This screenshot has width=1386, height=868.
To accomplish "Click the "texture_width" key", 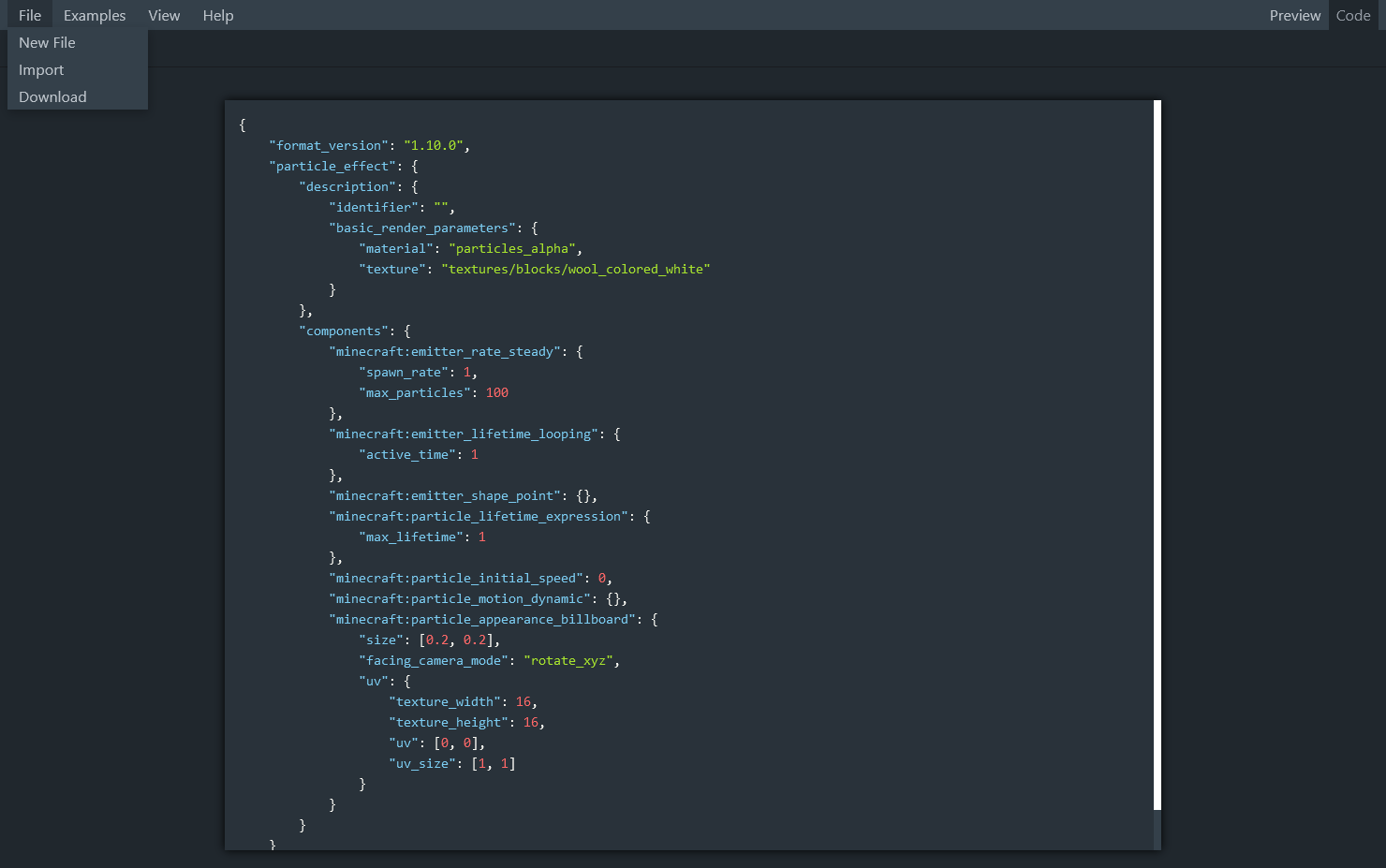I will (x=445, y=701).
